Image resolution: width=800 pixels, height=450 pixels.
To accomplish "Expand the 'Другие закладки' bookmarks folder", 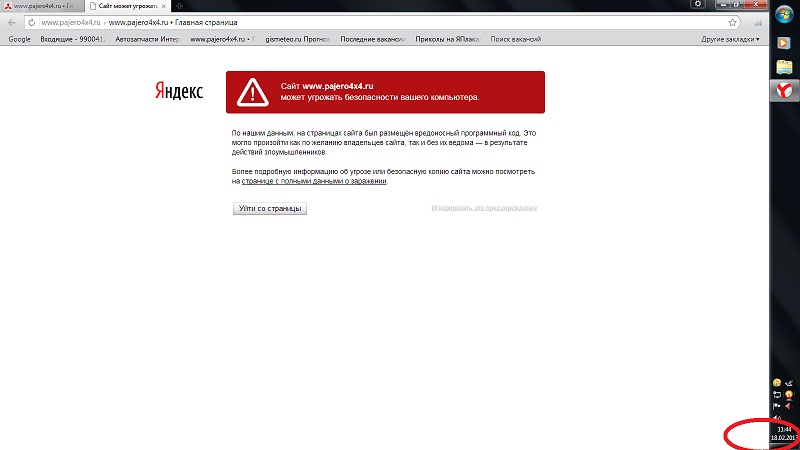I will click(x=730, y=39).
